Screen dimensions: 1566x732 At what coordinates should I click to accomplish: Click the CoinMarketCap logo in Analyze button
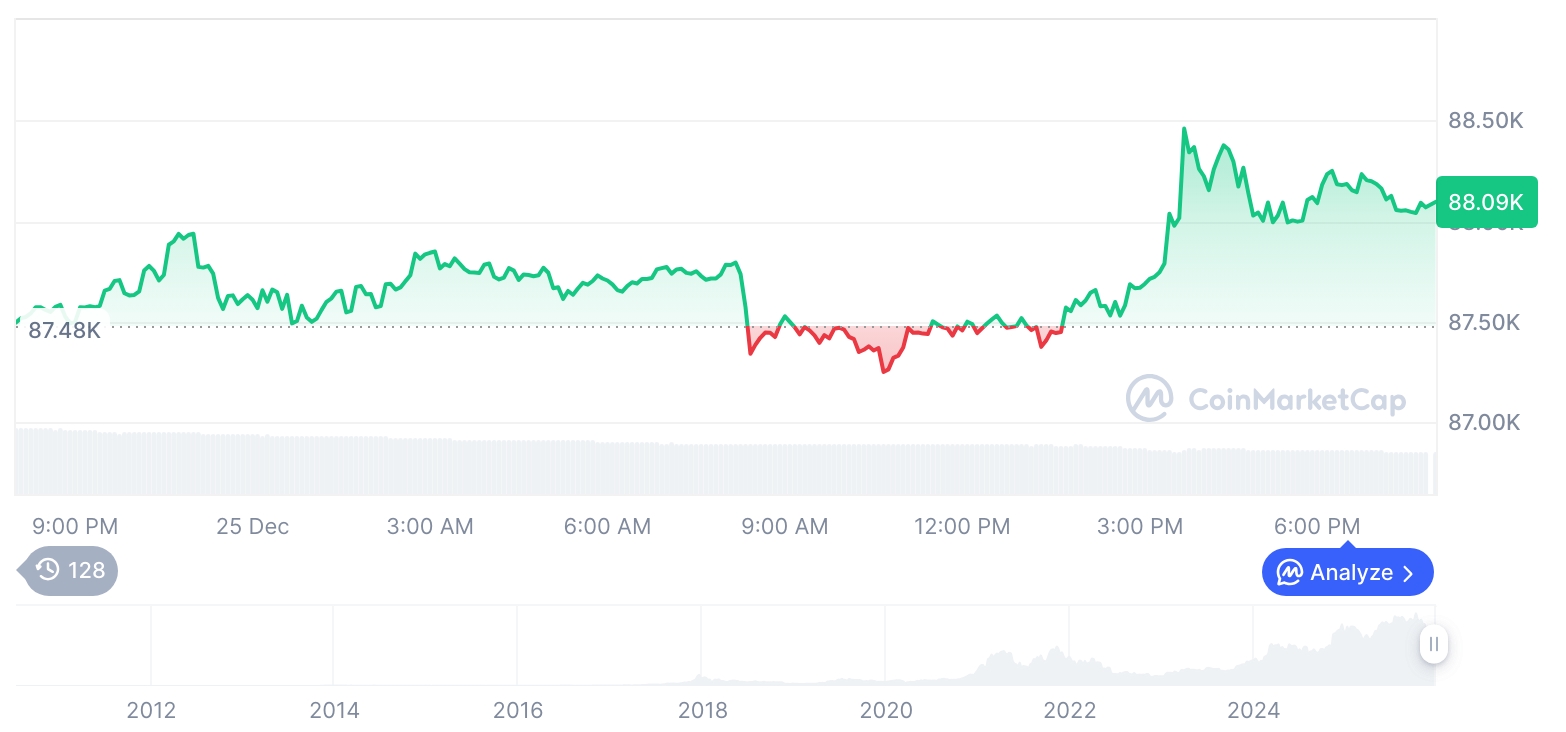[x=1290, y=573]
